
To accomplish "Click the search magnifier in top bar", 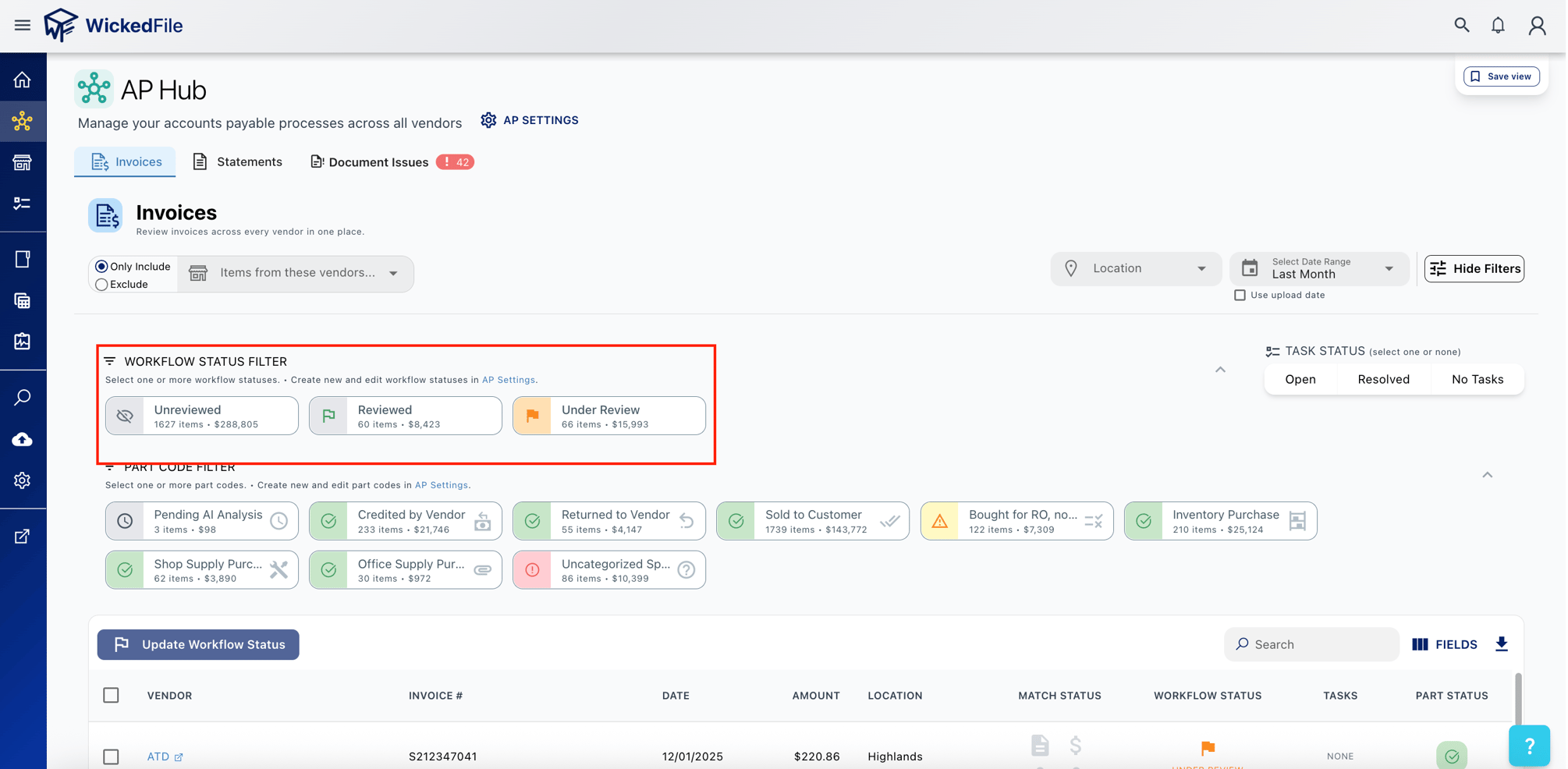I will coord(1462,25).
